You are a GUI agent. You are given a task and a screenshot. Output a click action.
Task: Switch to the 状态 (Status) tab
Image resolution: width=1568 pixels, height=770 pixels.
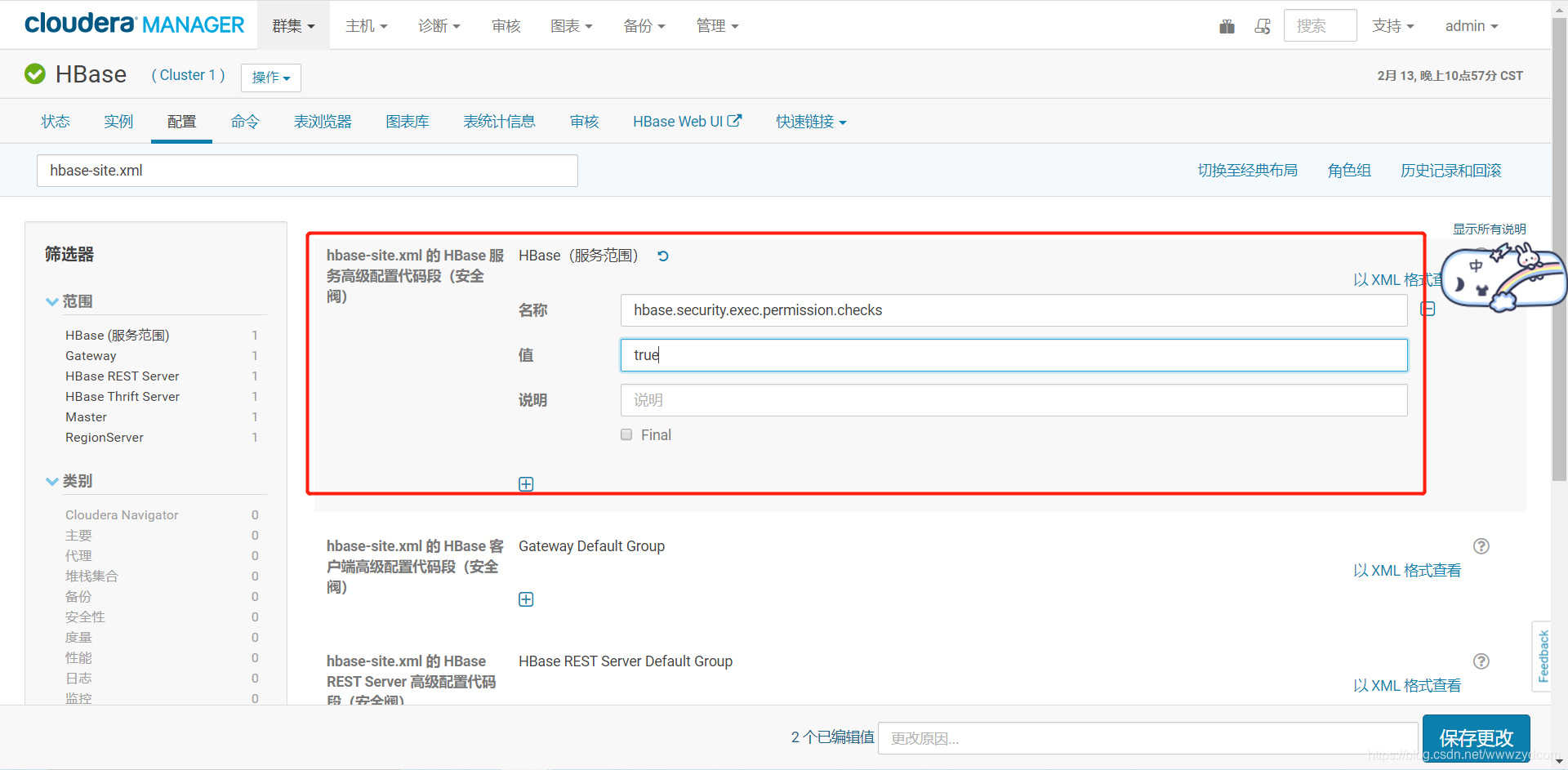pos(56,121)
